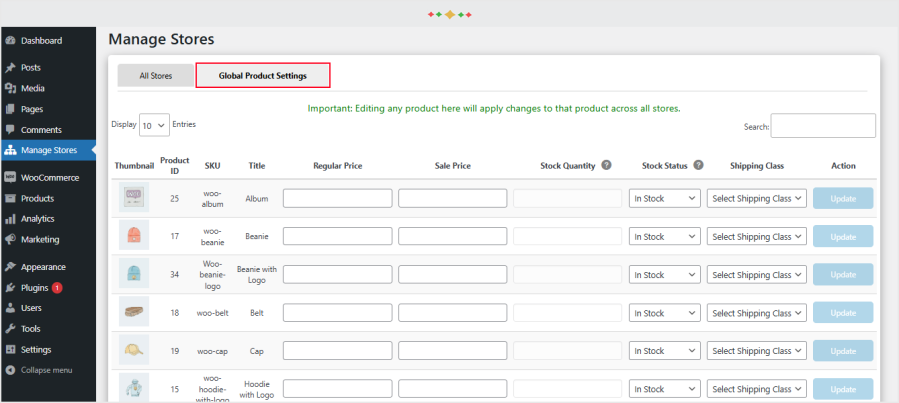
Task: Click the Beanie product thumbnail
Action: point(134,235)
